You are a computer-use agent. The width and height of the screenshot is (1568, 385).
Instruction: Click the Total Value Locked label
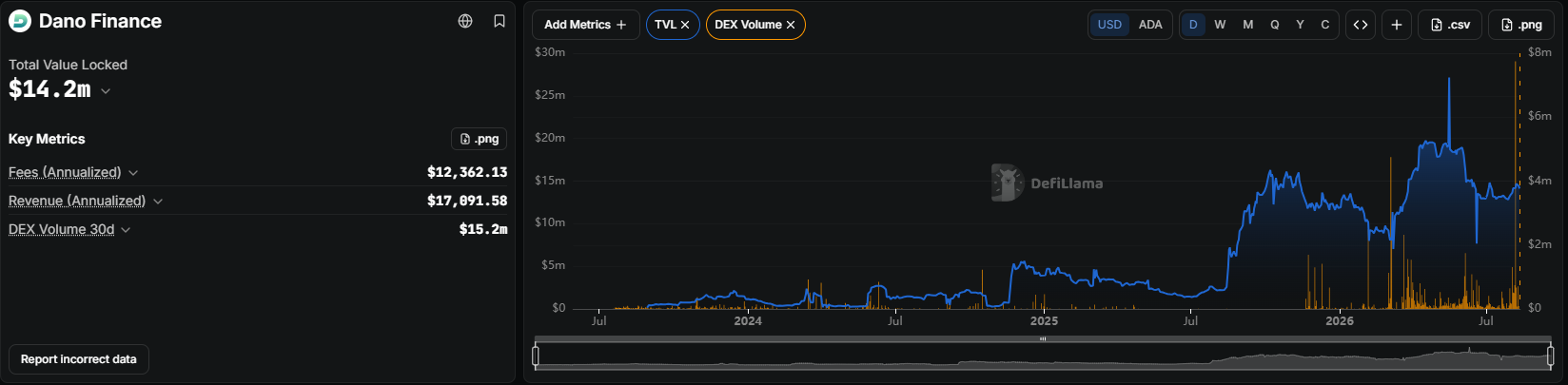[x=68, y=65]
